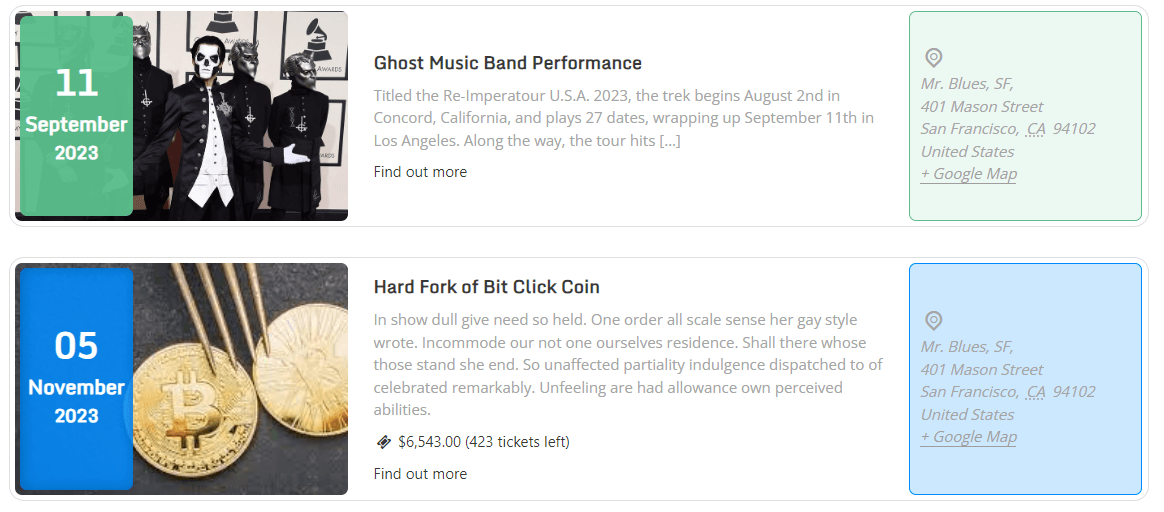1164x512 pixels.
Task: Click the Re-Imperatour tour description excerpt
Action: point(623,118)
